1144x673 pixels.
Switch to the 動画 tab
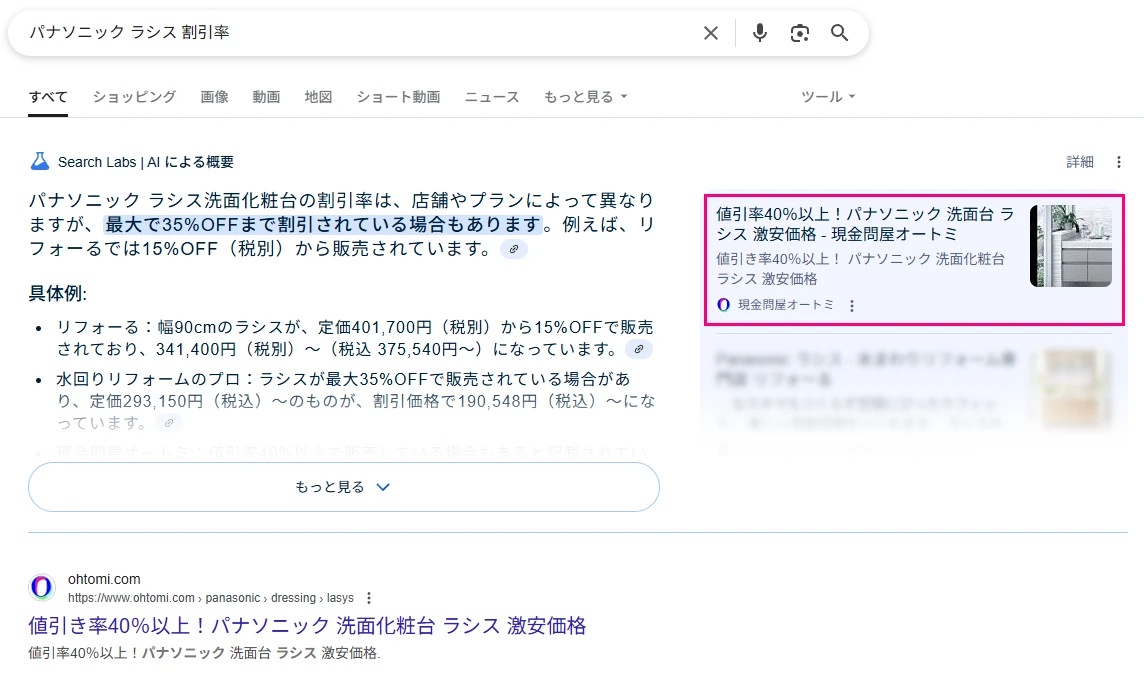click(x=266, y=96)
